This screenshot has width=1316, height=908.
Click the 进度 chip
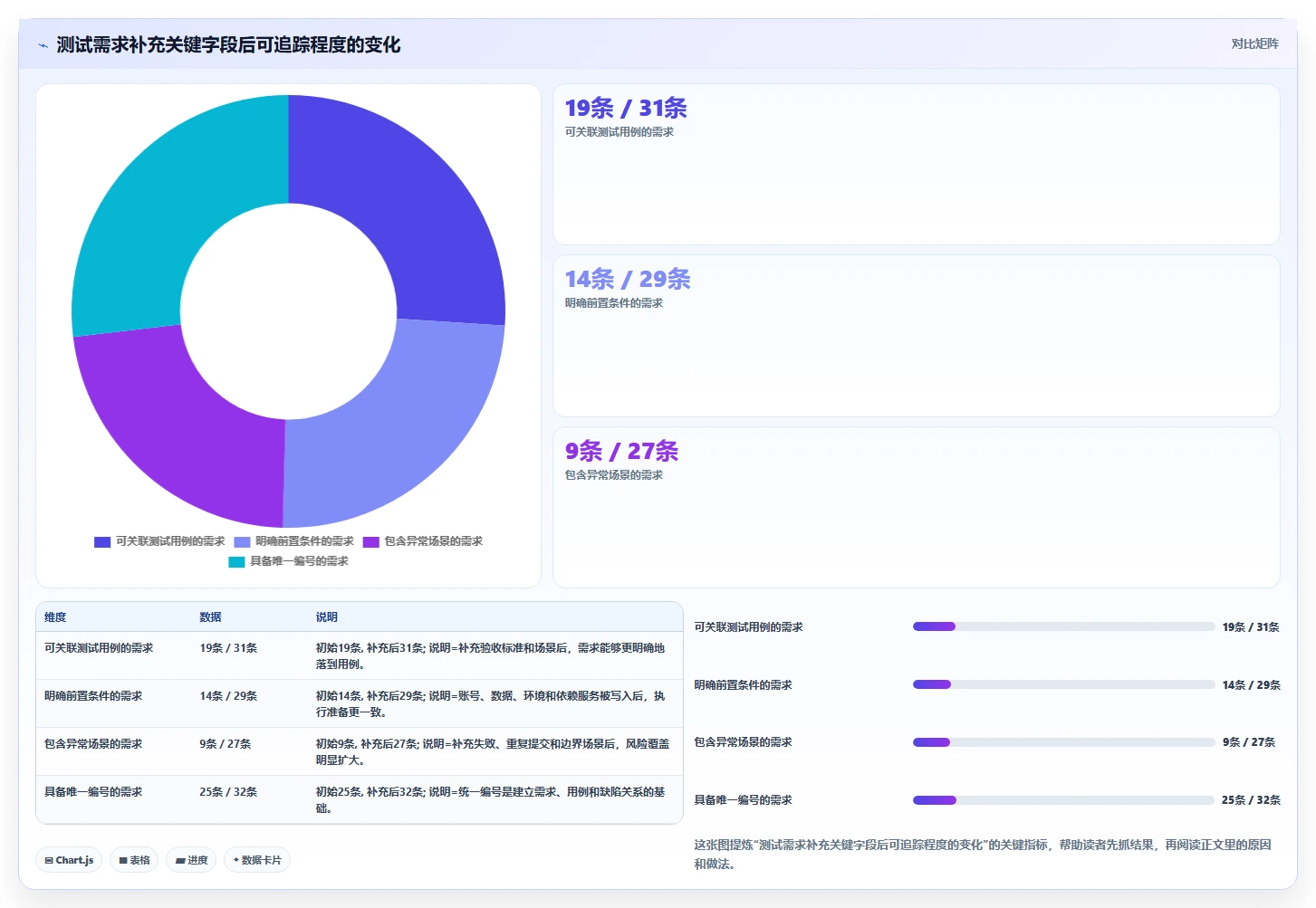(x=191, y=860)
